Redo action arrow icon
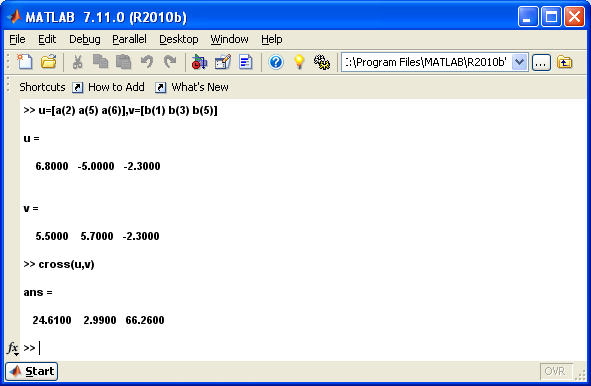The height and width of the screenshot is (386, 591). click(x=170, y=62)
